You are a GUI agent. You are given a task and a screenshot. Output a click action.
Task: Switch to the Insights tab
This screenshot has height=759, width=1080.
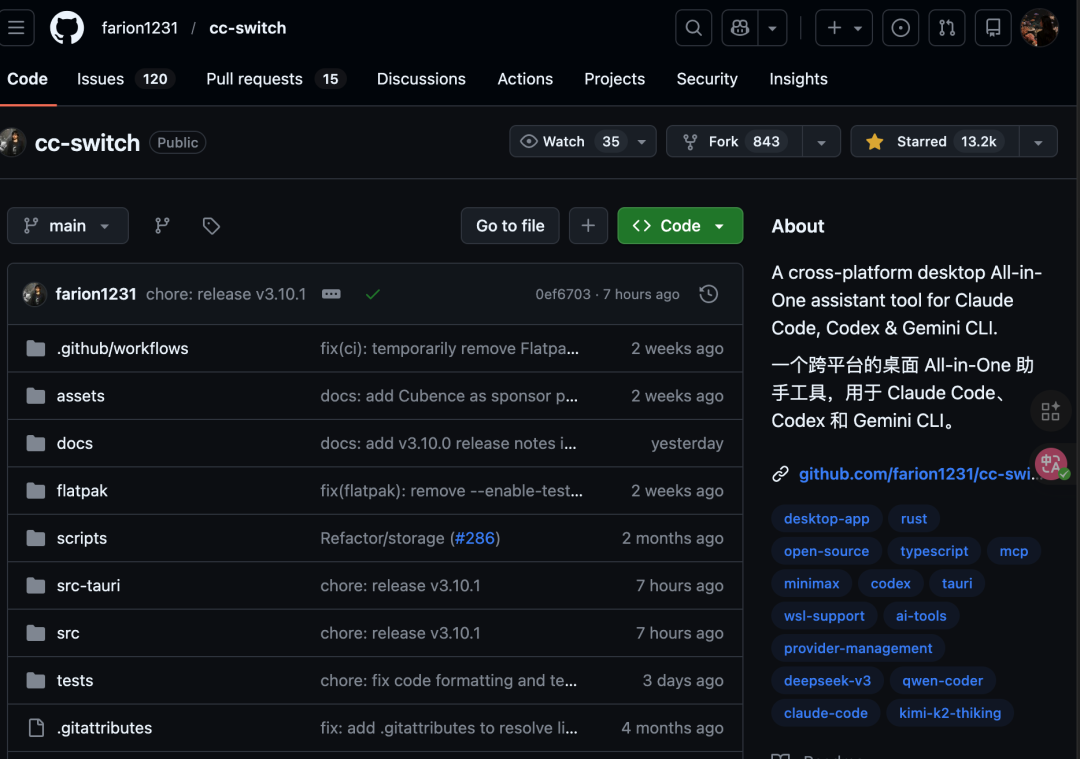pyautogui.click(x=798, y=79)
